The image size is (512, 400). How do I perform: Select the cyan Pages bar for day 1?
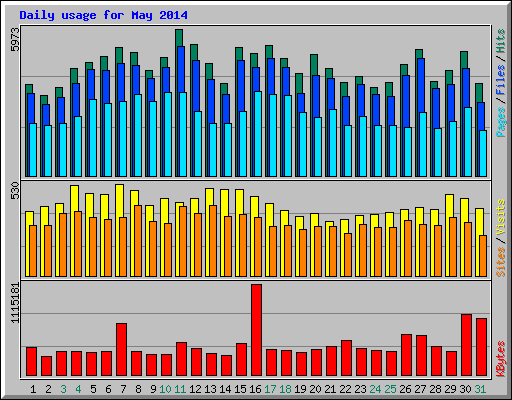(x=33, y=150)
